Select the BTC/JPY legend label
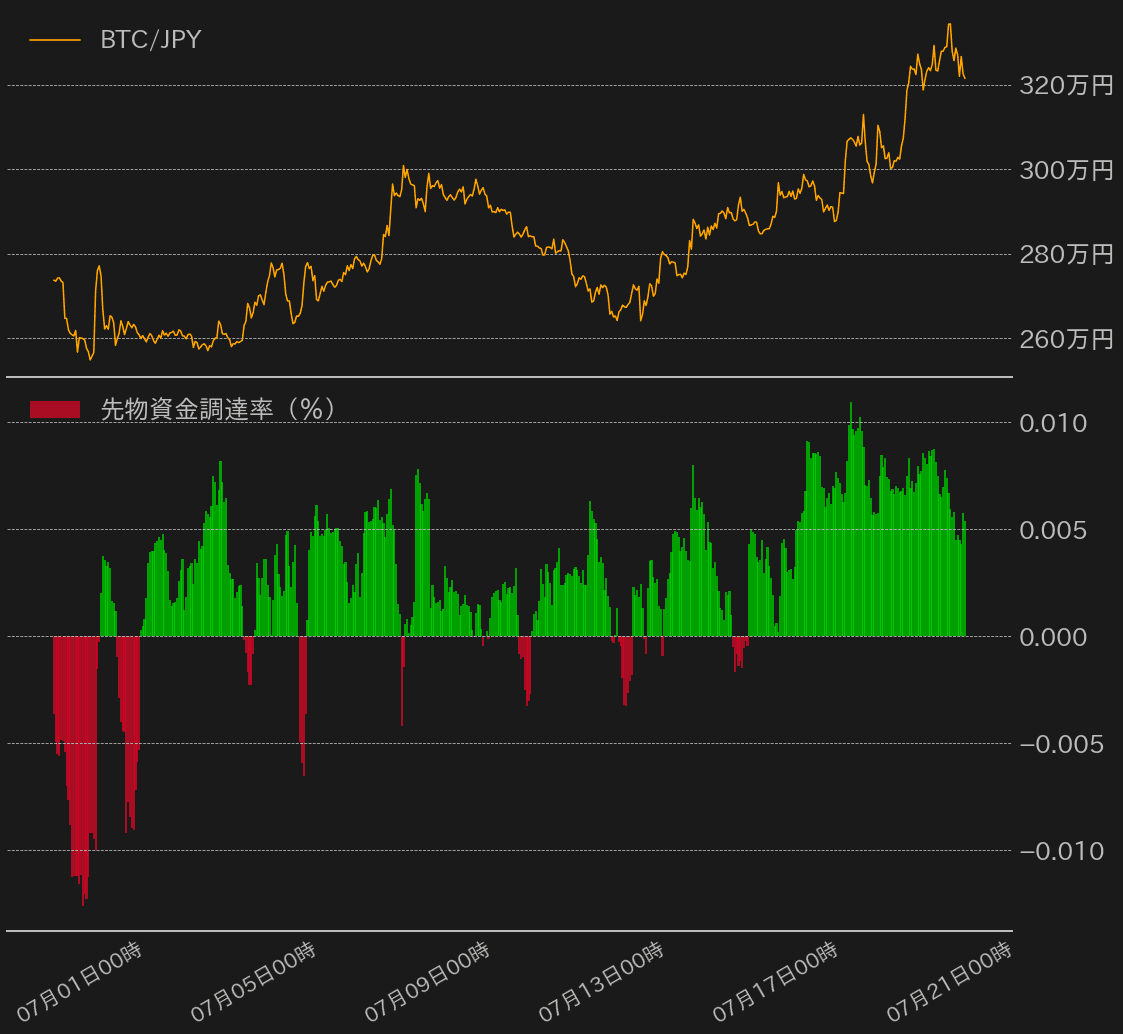 point(151,40)
